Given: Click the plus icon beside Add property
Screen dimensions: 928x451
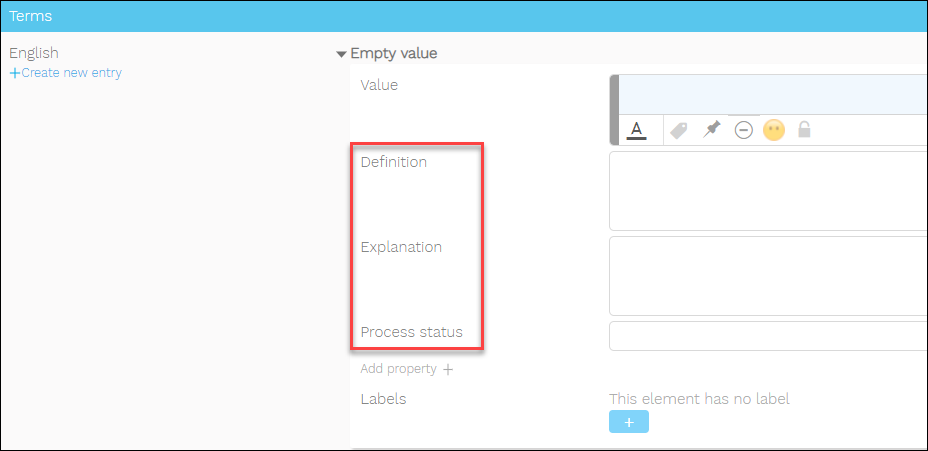Looking at the screenshot, I should 448,369.
